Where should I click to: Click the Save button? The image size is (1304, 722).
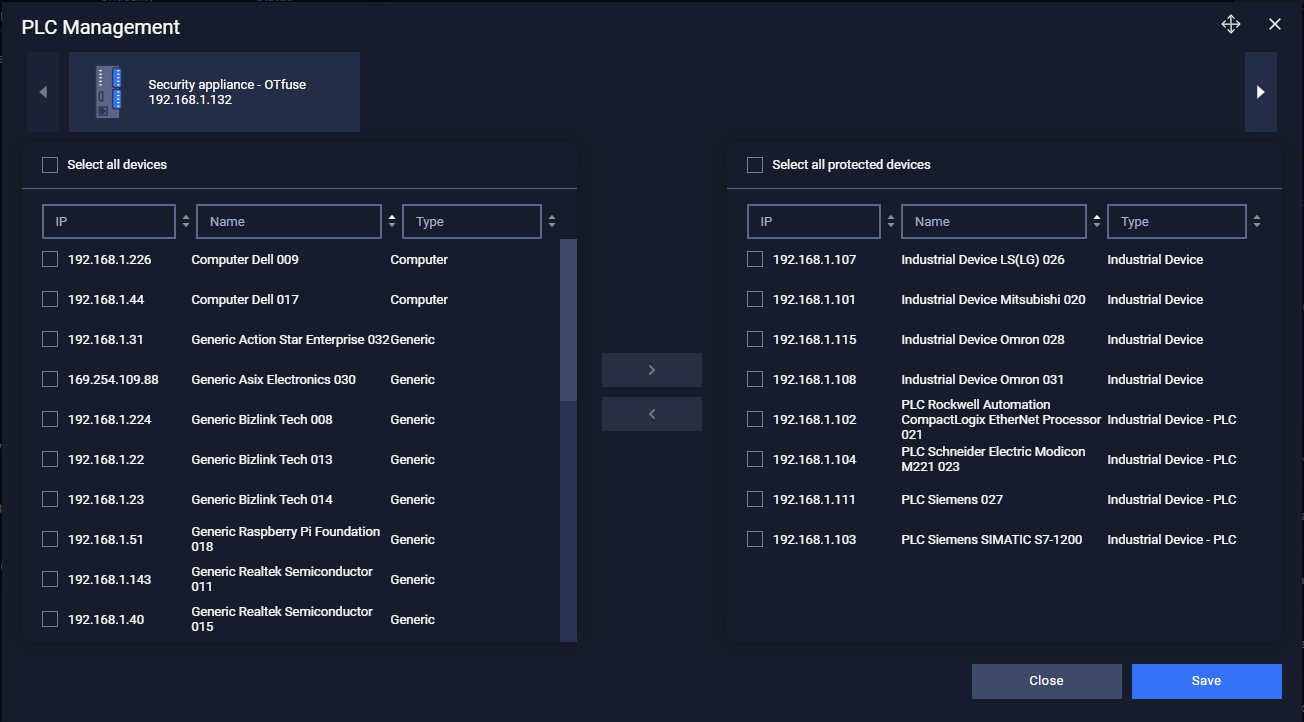point(1206,681)
